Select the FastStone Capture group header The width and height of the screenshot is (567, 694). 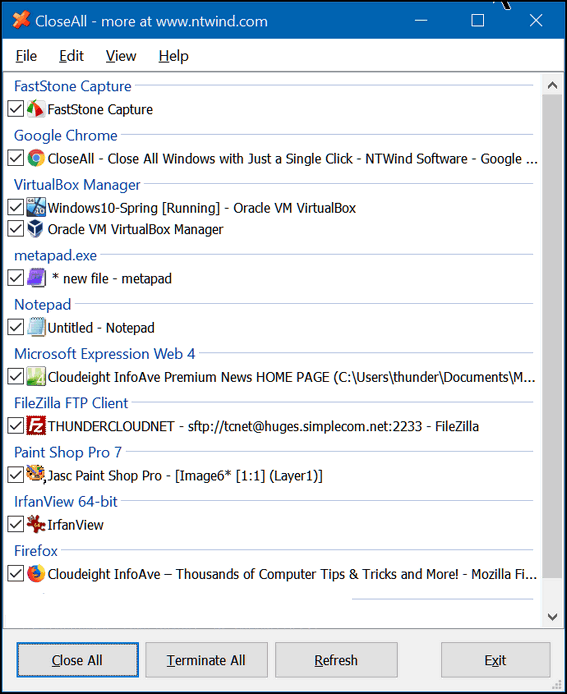pyautogui.click(x=73, y=86)
